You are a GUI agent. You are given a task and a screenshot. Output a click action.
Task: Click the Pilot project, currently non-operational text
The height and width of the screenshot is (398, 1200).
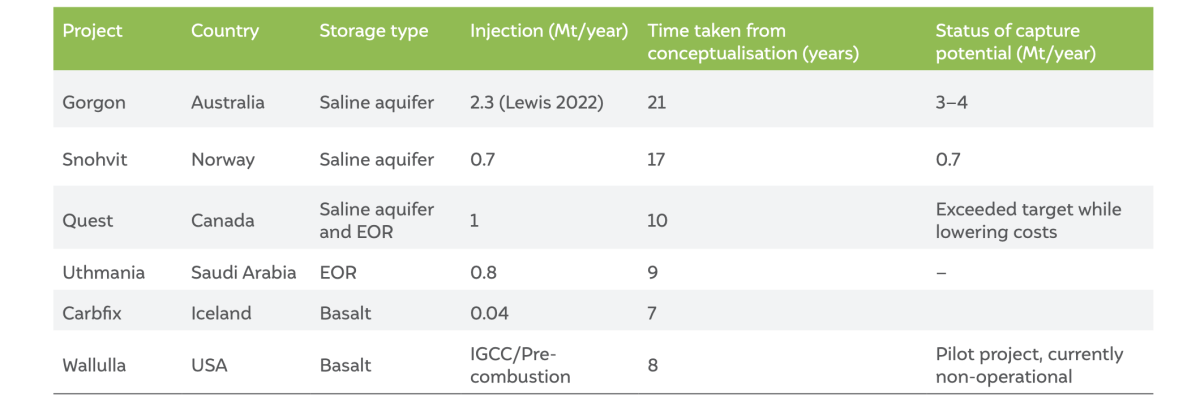tap(1030, 365)
